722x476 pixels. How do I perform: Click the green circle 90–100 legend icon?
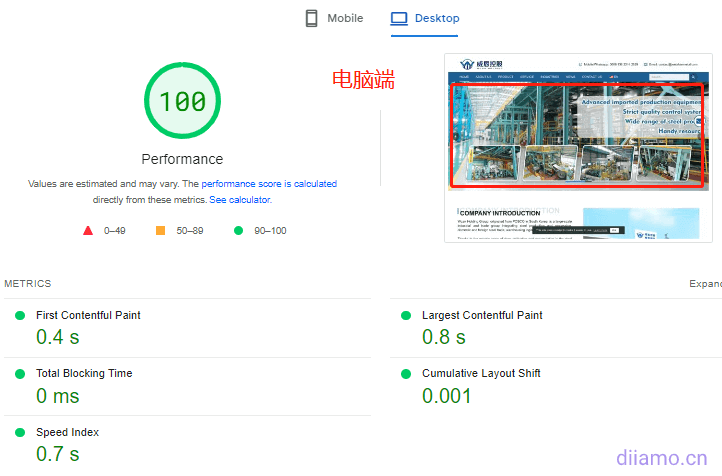pos(238,231)
